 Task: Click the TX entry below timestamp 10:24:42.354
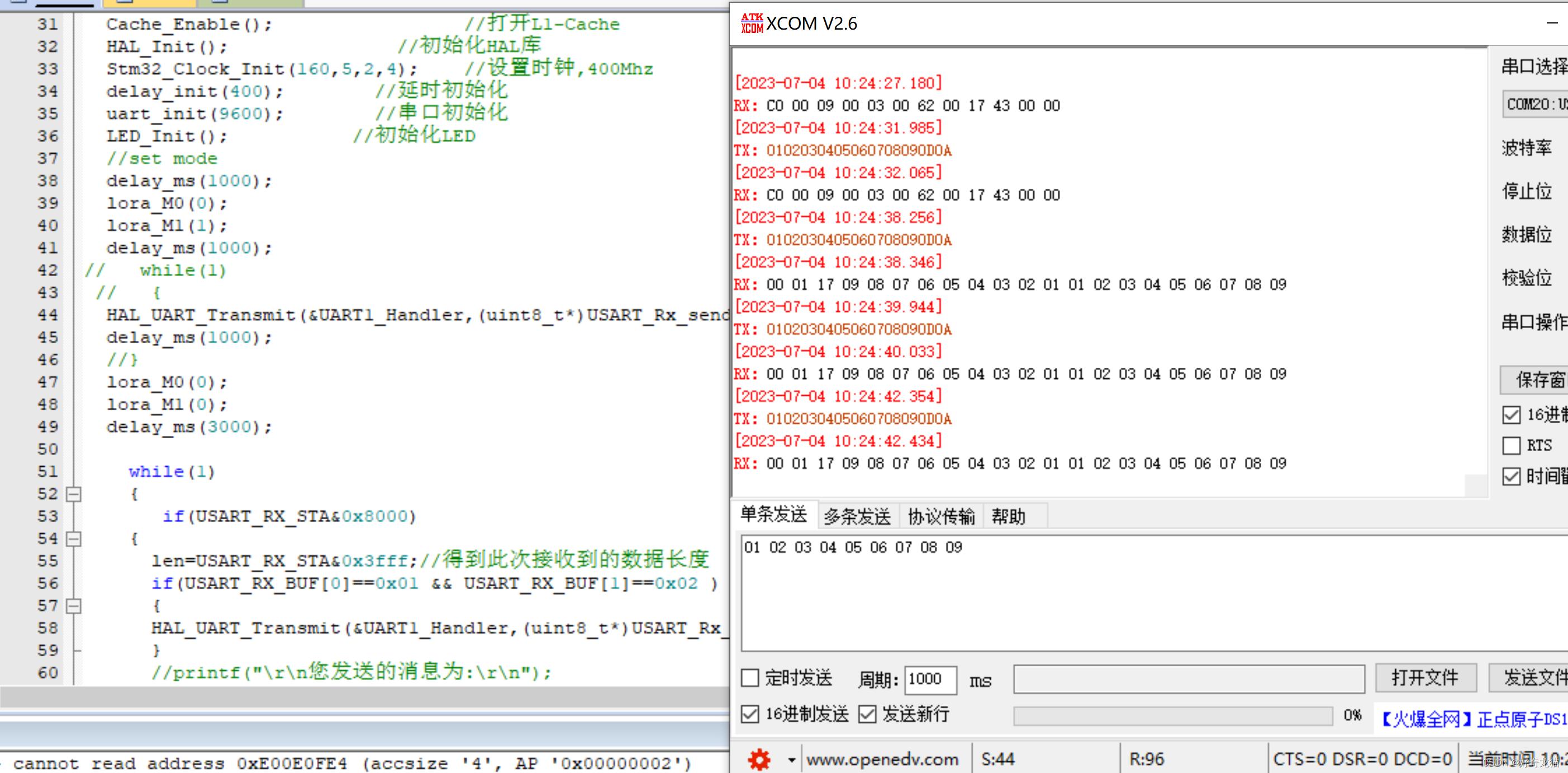tap(843, 419)
